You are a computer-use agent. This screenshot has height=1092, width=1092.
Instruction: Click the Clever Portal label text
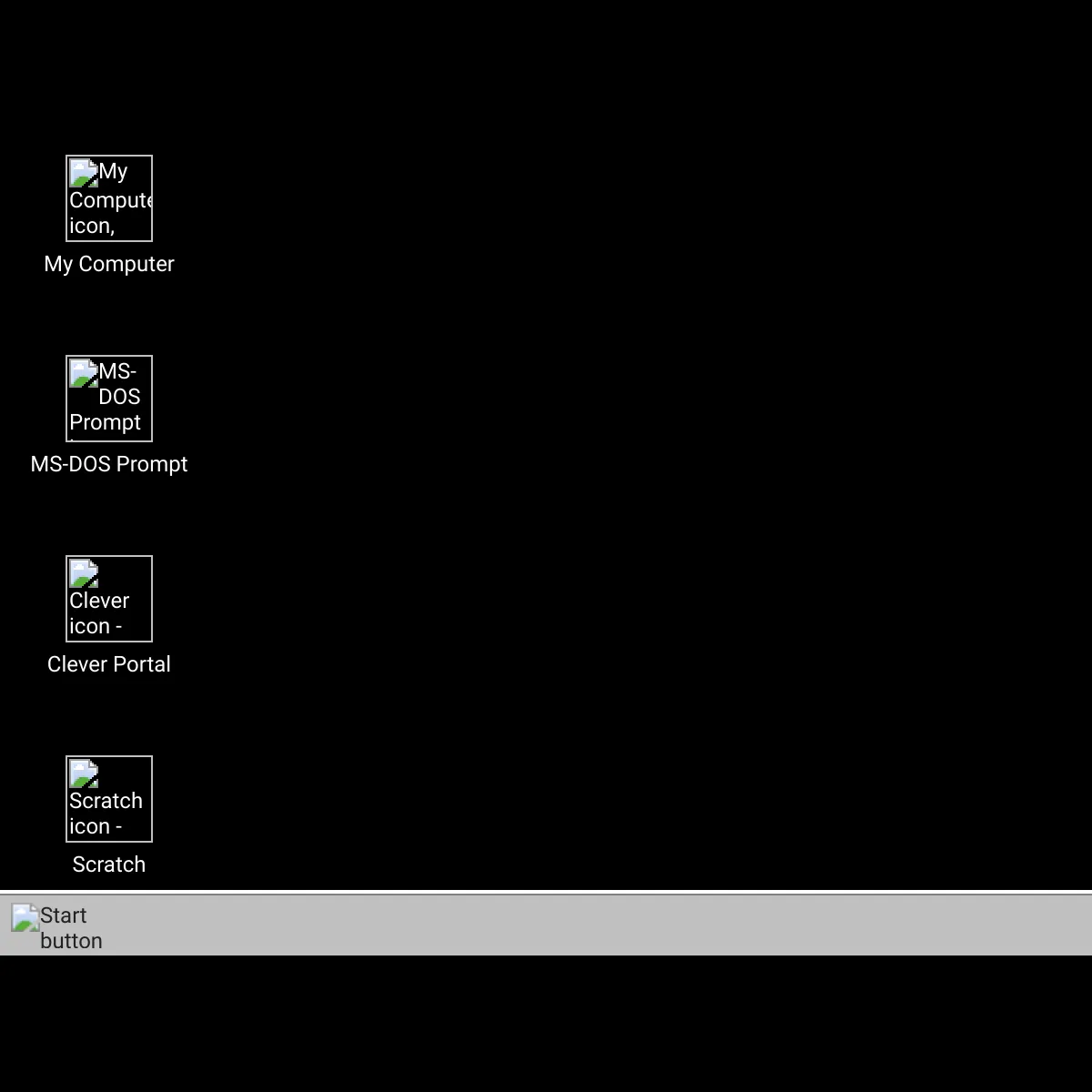coord(109,664)
